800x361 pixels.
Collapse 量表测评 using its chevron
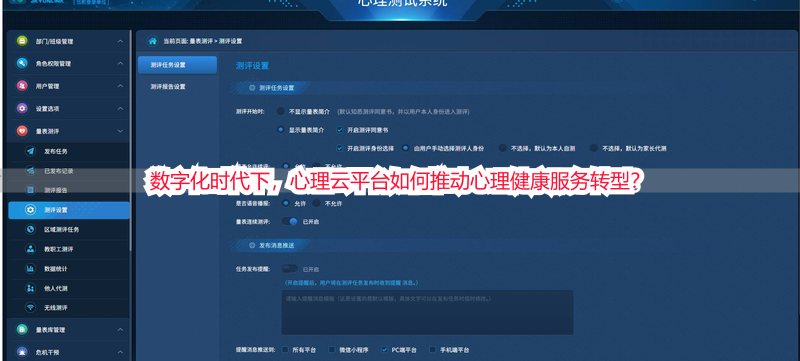point(120,131)
